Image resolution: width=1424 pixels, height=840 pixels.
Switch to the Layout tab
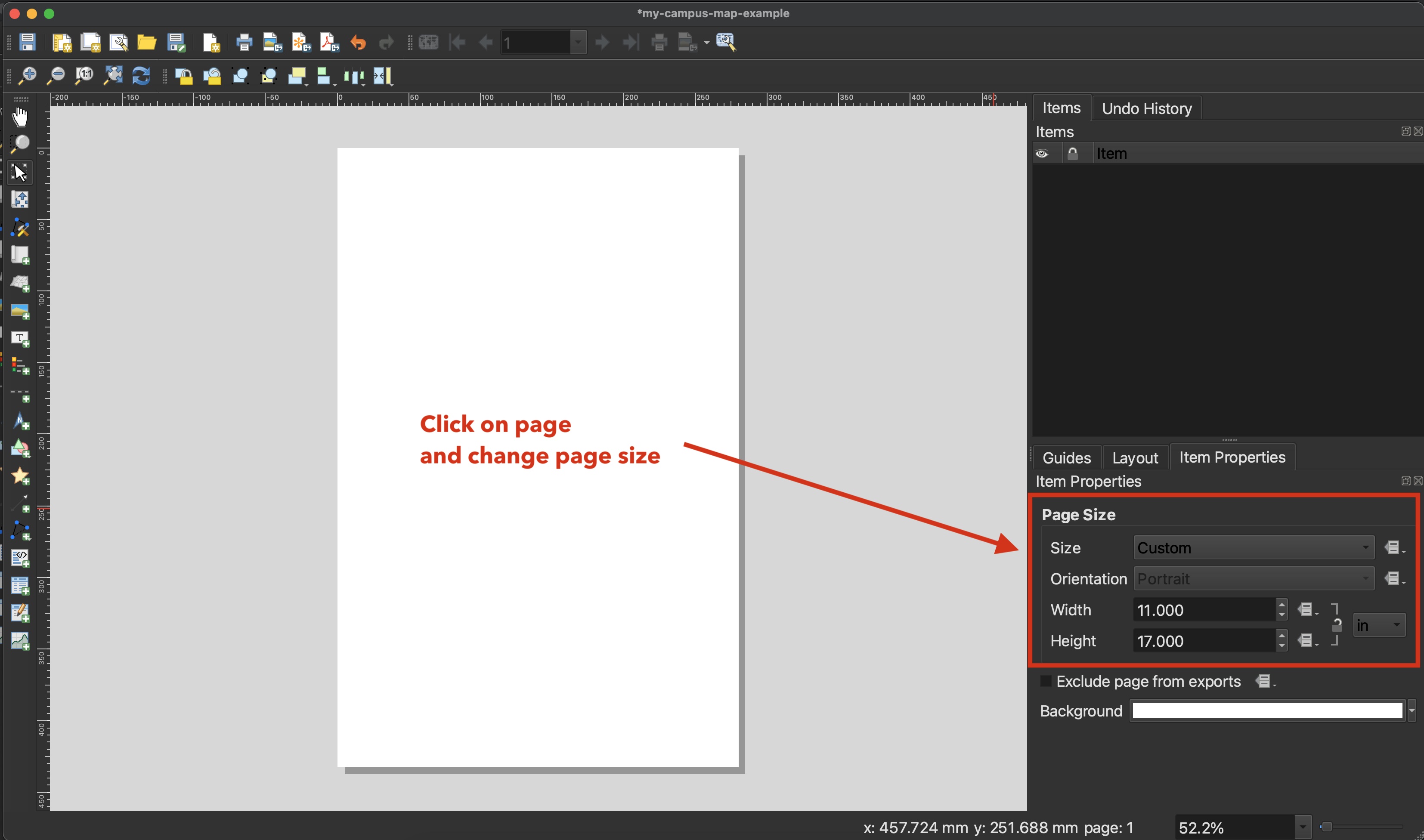coord(1135,457)
